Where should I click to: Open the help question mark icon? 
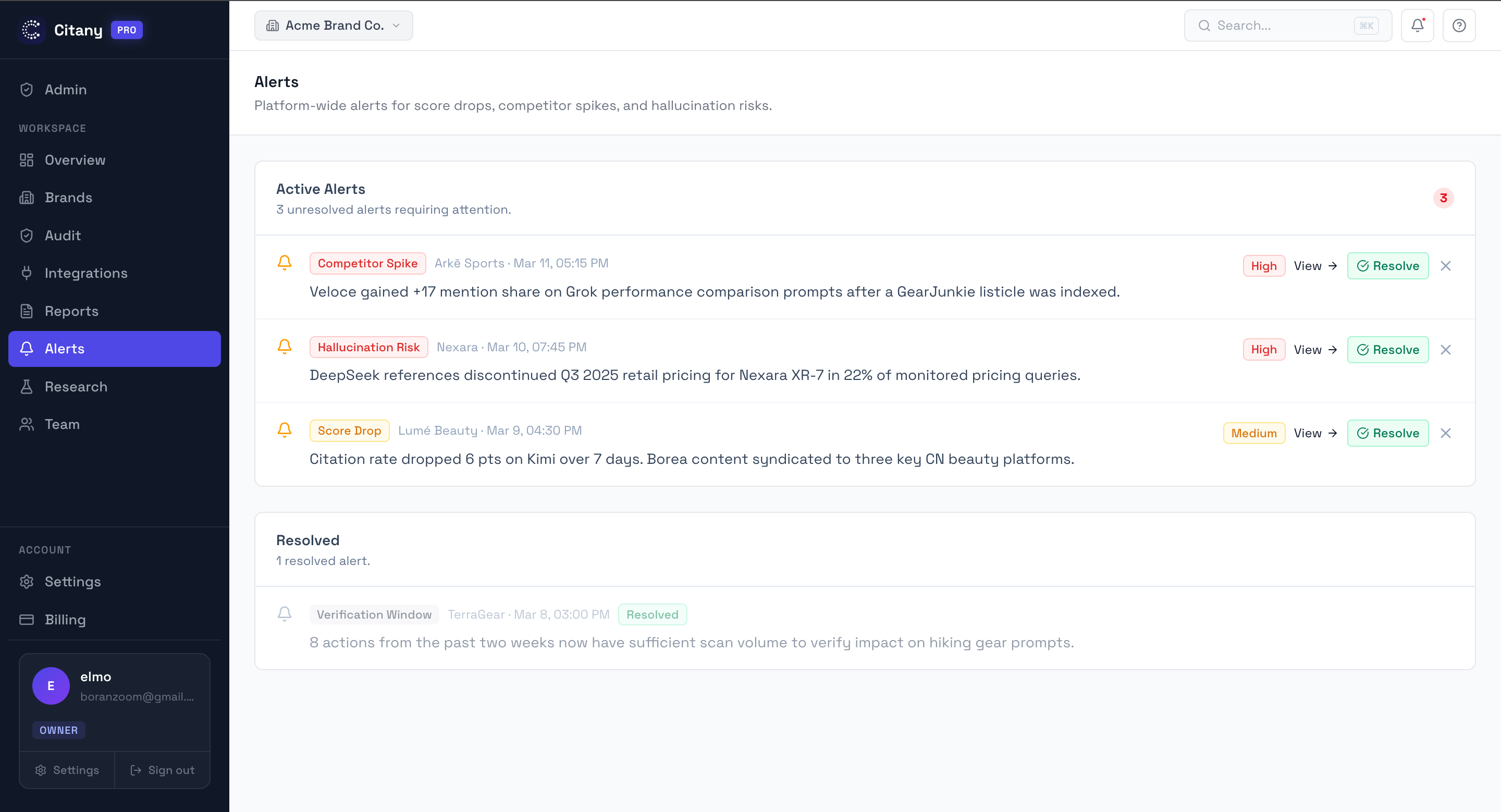click(x=1458, y=25)
